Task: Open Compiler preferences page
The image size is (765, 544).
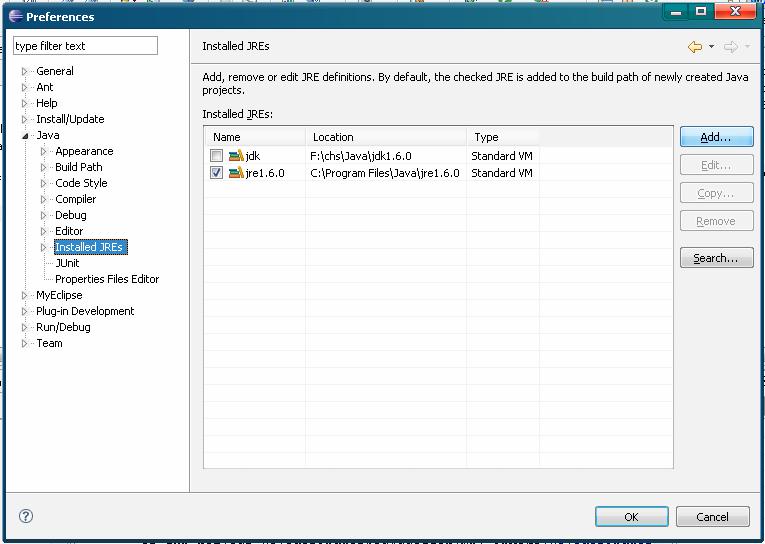Action: coord(75,200)
